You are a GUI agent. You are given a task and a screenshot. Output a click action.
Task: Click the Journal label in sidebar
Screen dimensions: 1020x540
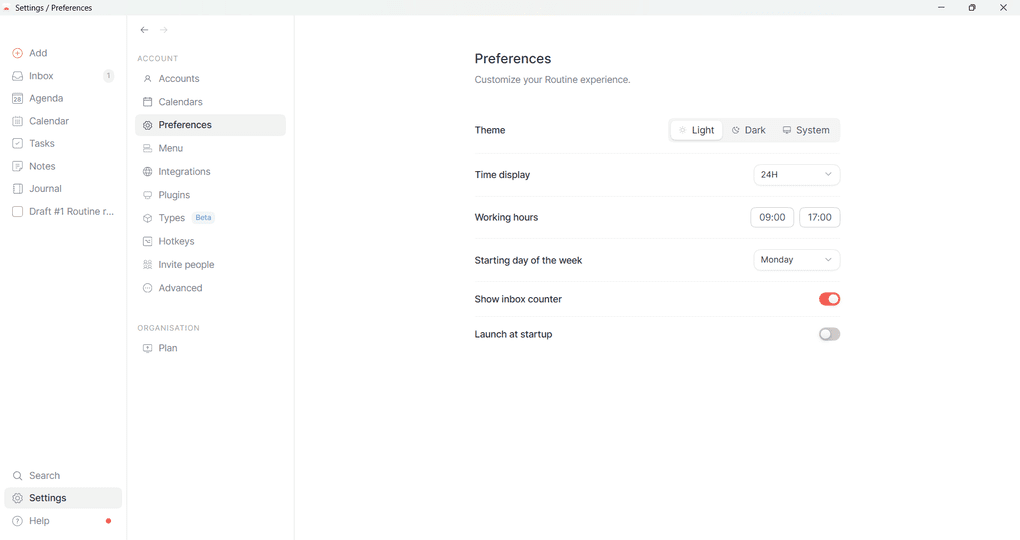tap(46, 189)
